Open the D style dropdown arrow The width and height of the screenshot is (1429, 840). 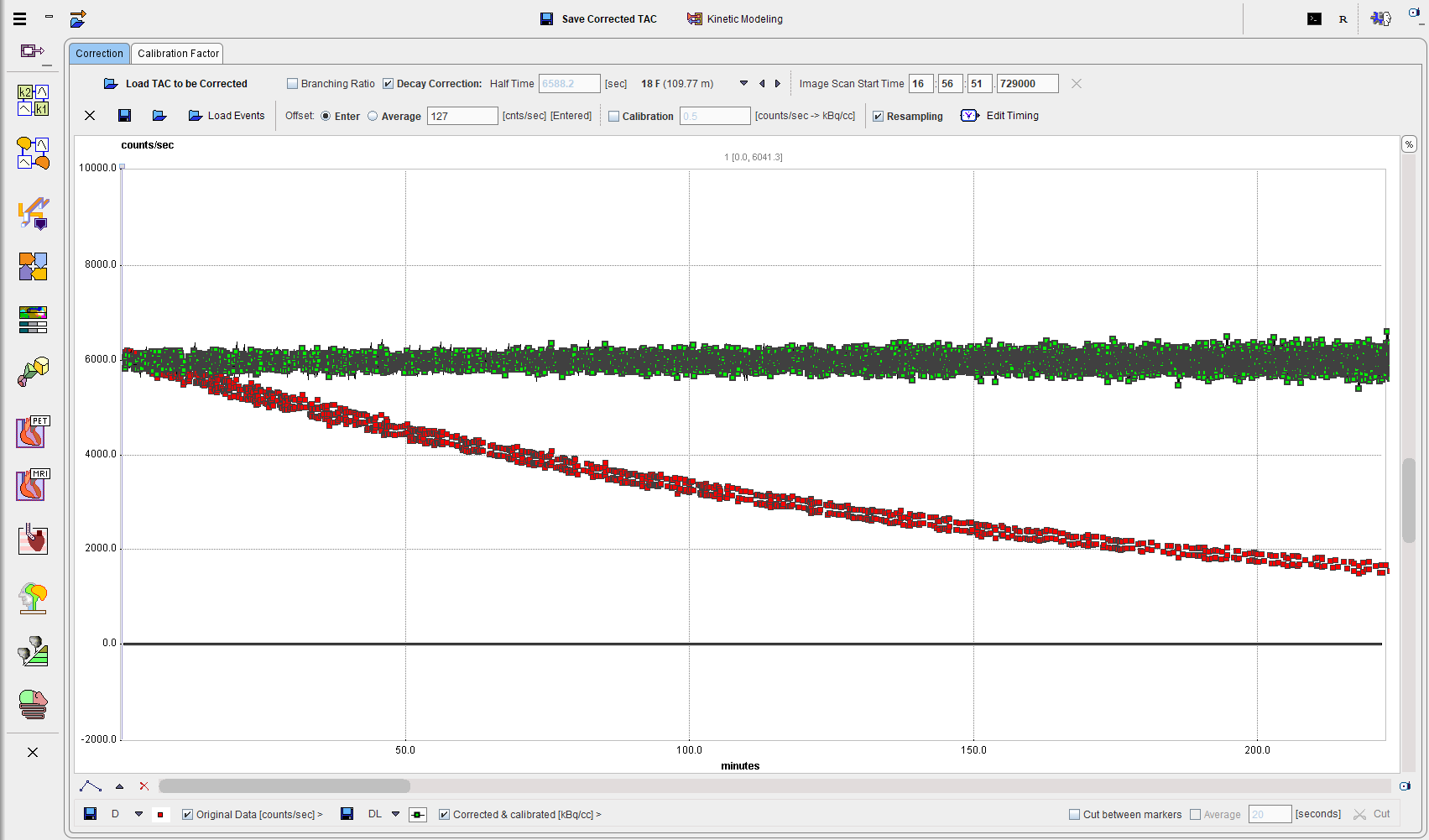tap(138, 814)
